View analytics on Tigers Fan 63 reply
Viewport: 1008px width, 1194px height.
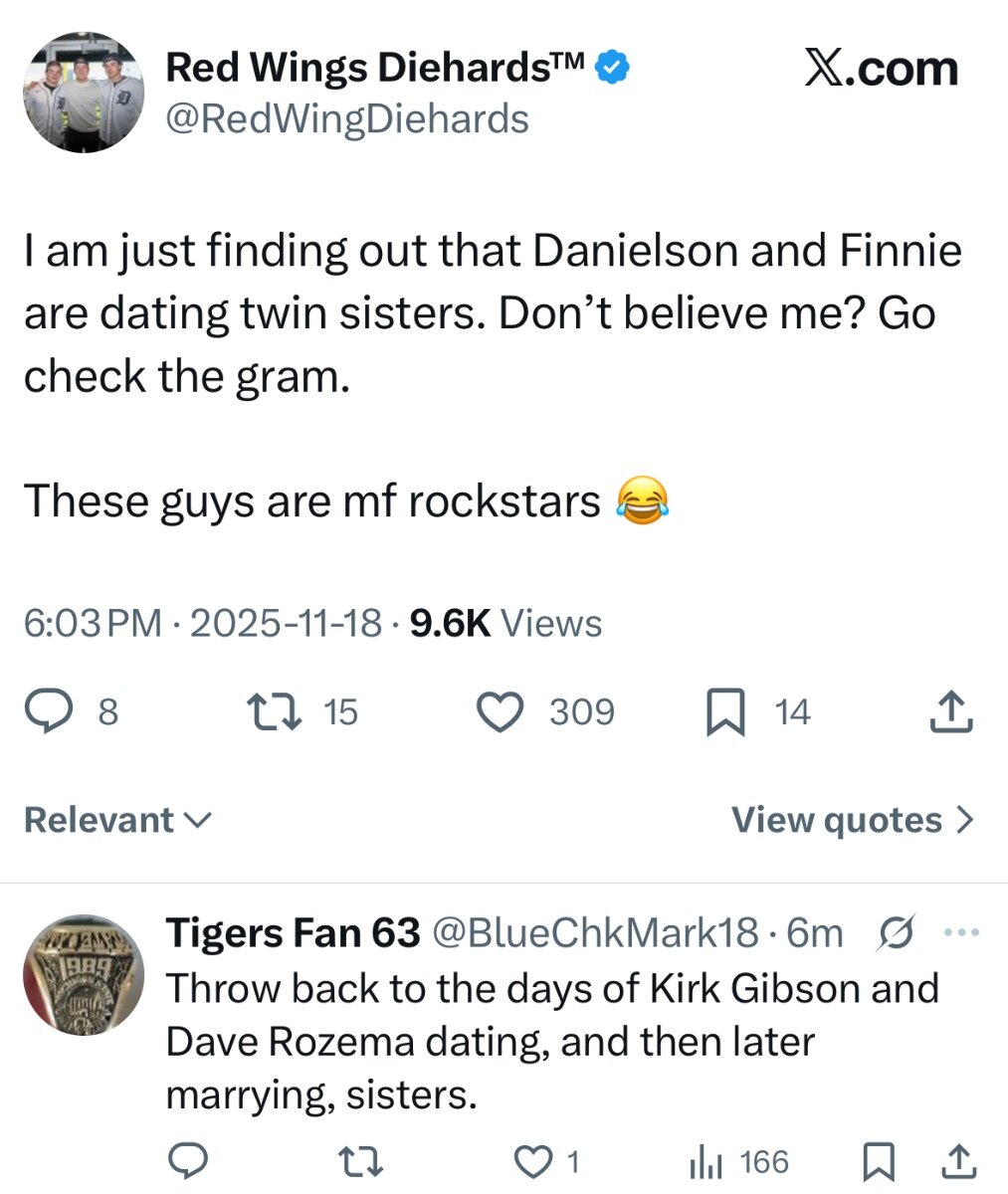coord(706,1160)
